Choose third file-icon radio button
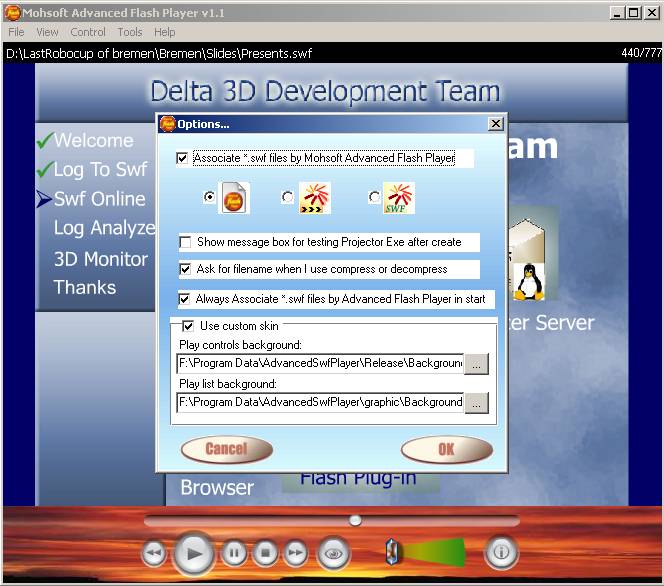 tap(374, 197)
